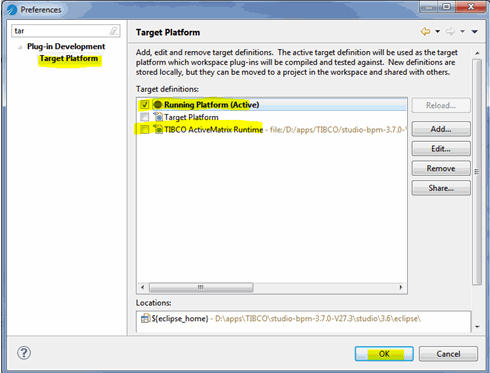Open the help question mark icon
This screenshot has height=373, width=490.
point(24,353)
